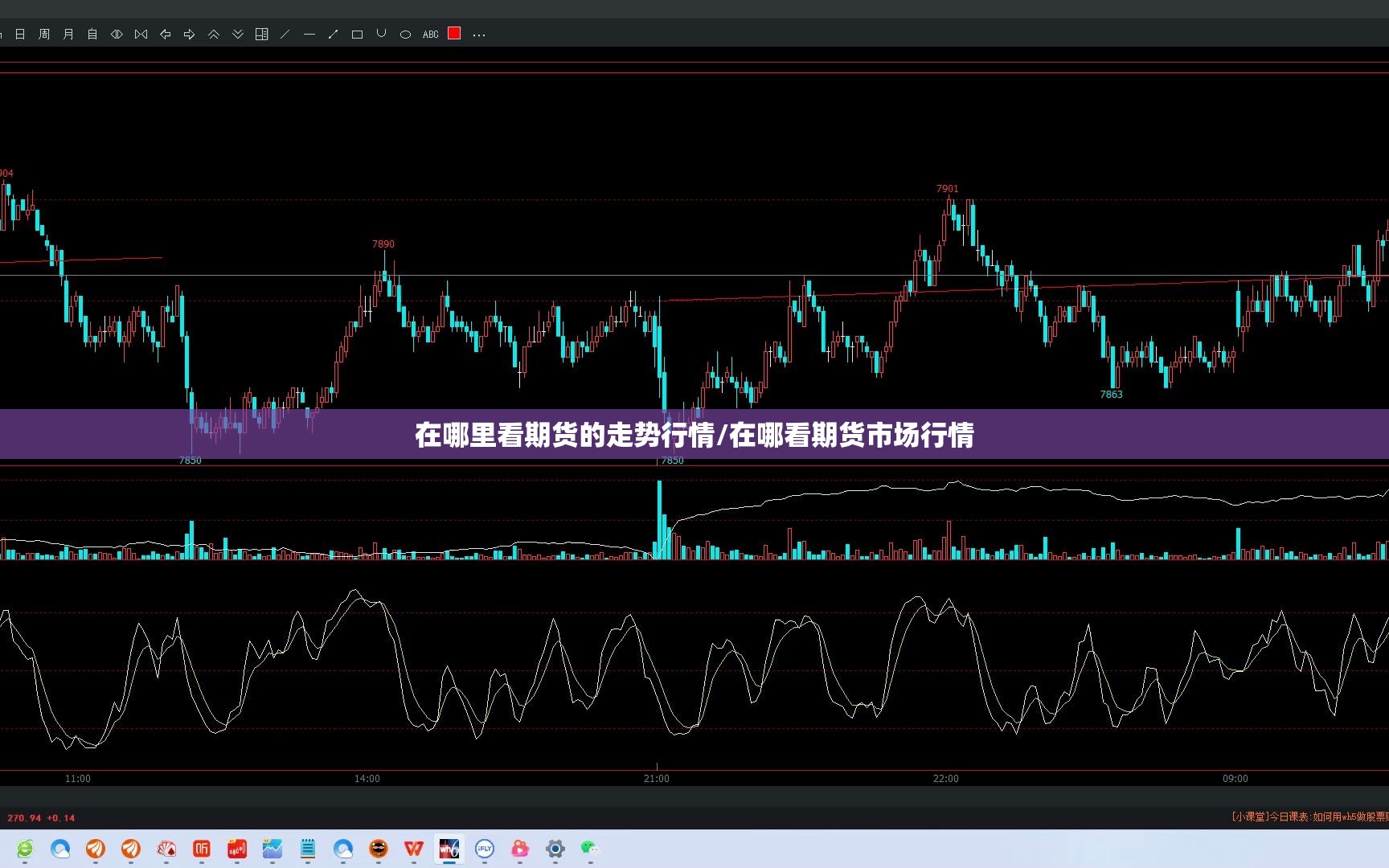Screen dimensions: 1389x868
Task: Click the double up chevron icon
Action: tap(214, 35)
